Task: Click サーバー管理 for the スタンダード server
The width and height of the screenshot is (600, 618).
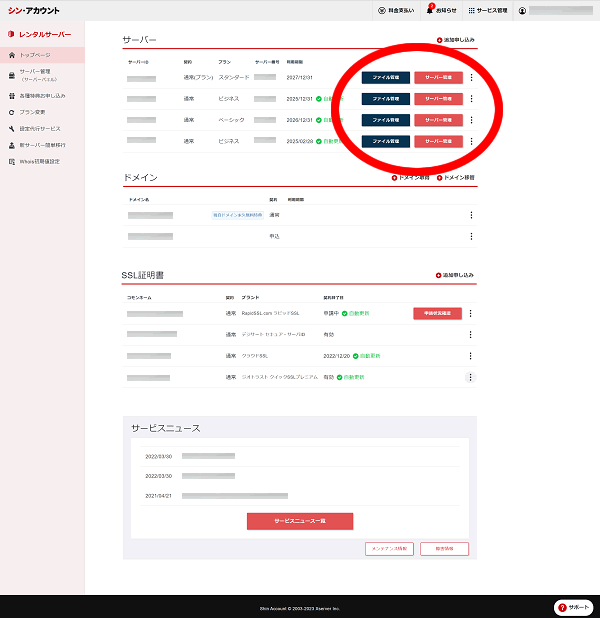Action: [x=438, y=77]
